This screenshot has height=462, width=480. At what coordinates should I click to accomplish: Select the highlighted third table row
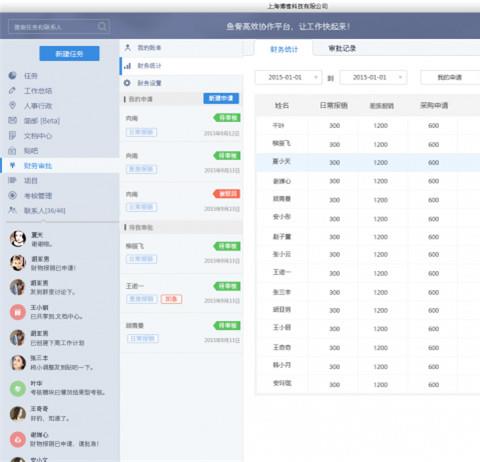click(368, 162)
